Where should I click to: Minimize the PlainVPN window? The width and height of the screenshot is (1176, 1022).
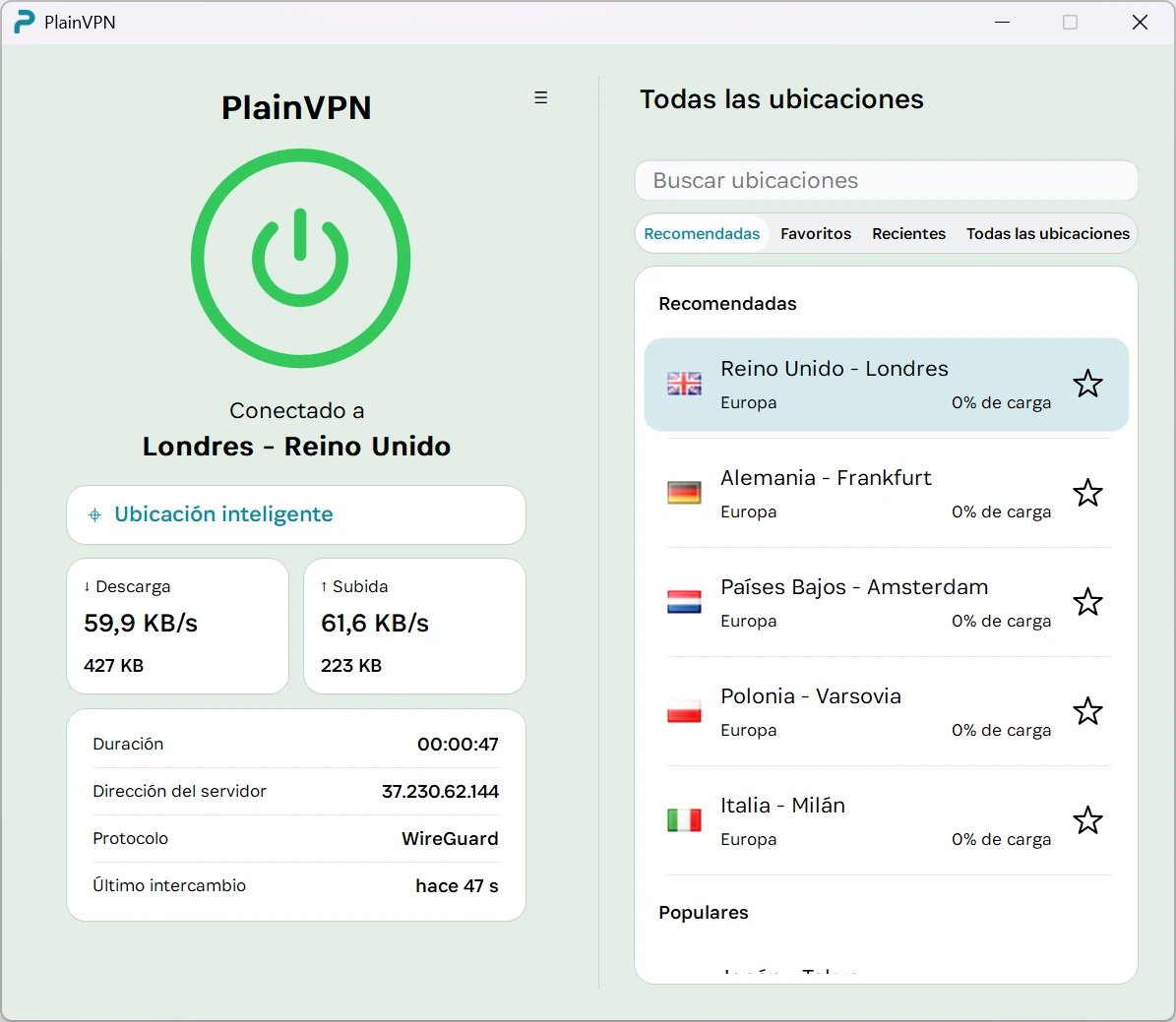click(1002, 22)
